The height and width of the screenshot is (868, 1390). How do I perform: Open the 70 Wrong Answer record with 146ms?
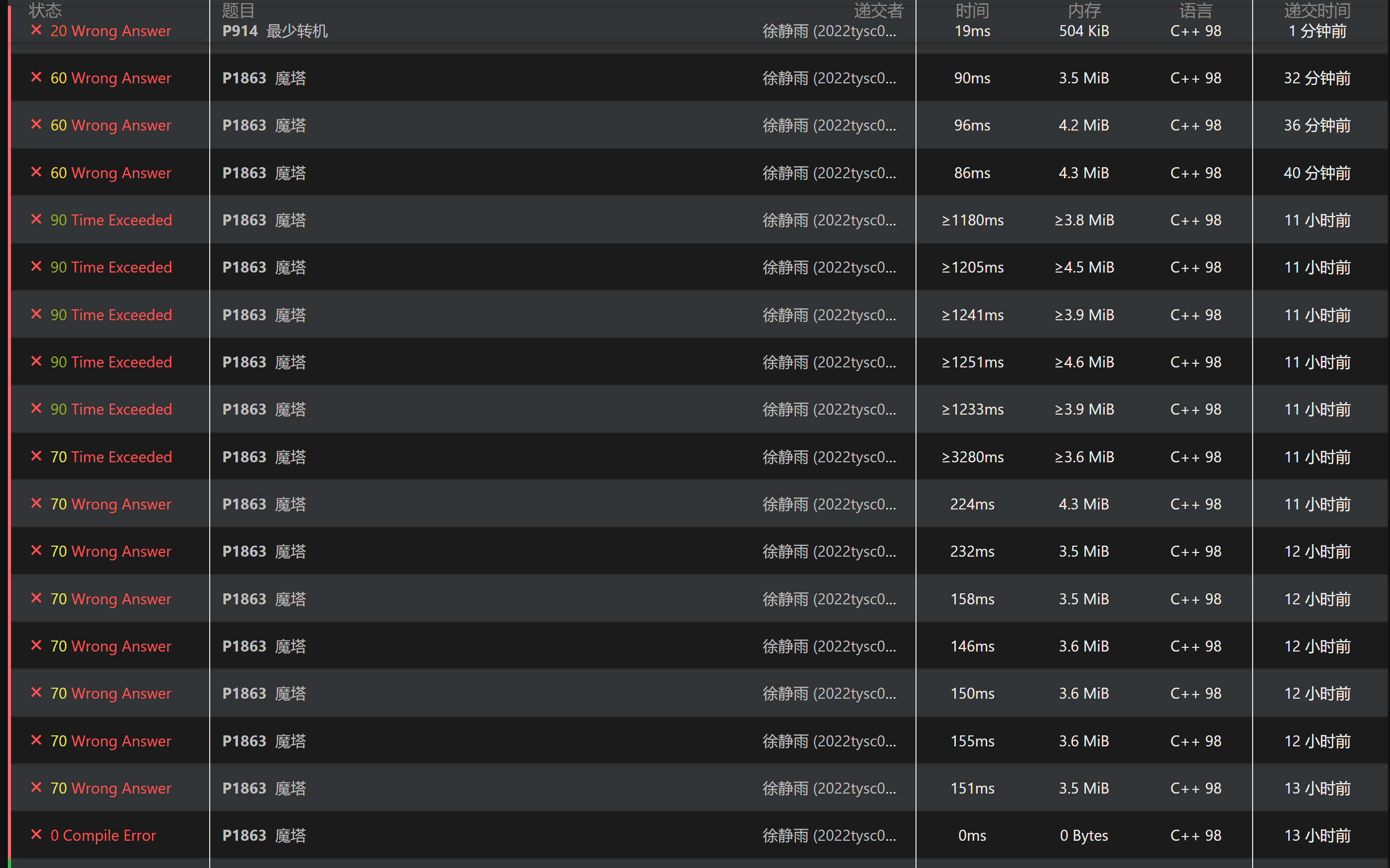point(111,646)
